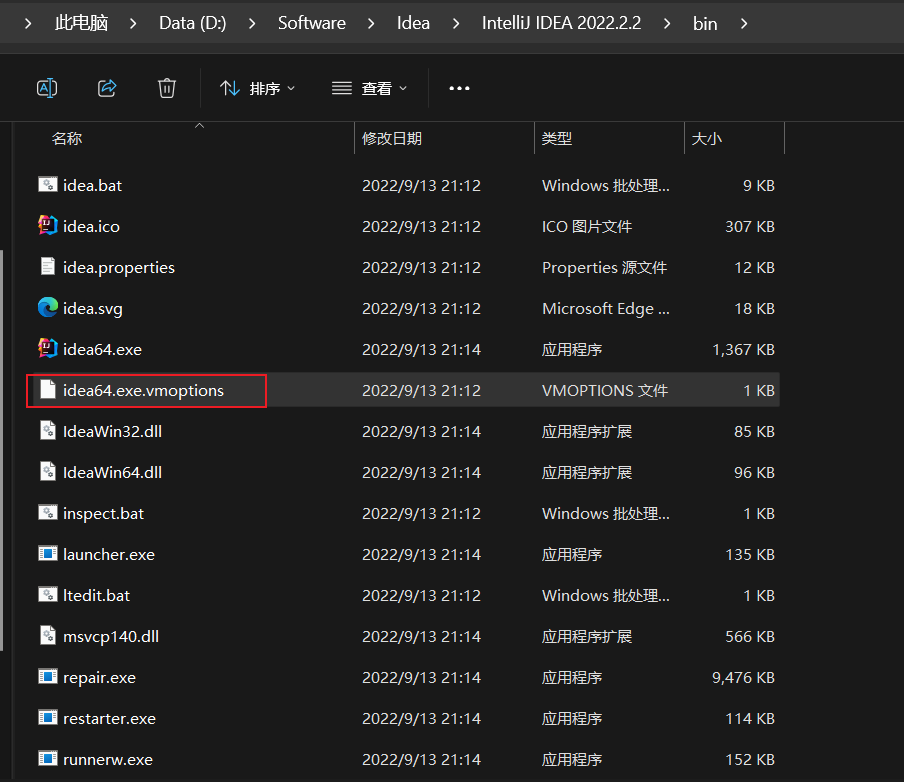This screenshot has height=782, width=904.
Task: Sort by the 类型 column header
Action: pos(557,138)
